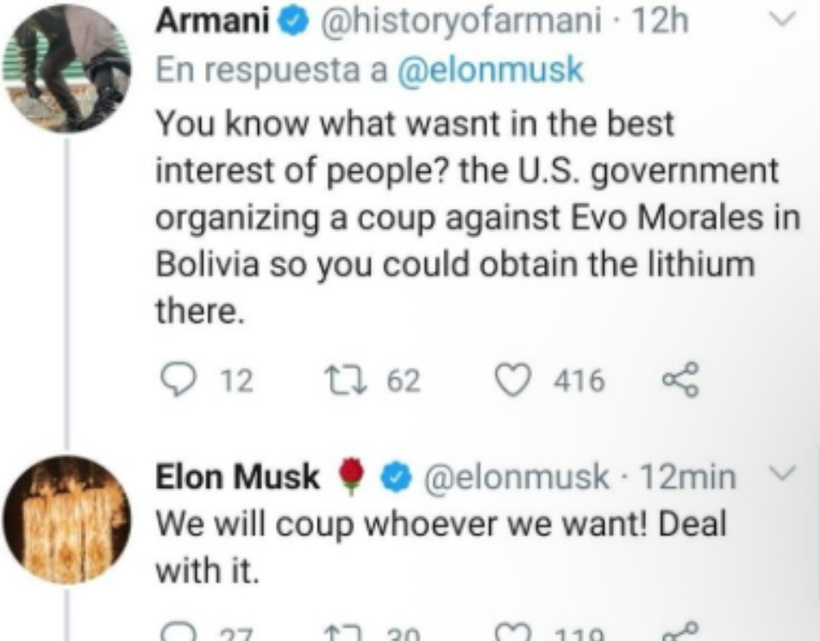The height and width of the screenshot is (641, 820).
Task: Click the Elon Musk display name
Action: [x=238, y=479]
